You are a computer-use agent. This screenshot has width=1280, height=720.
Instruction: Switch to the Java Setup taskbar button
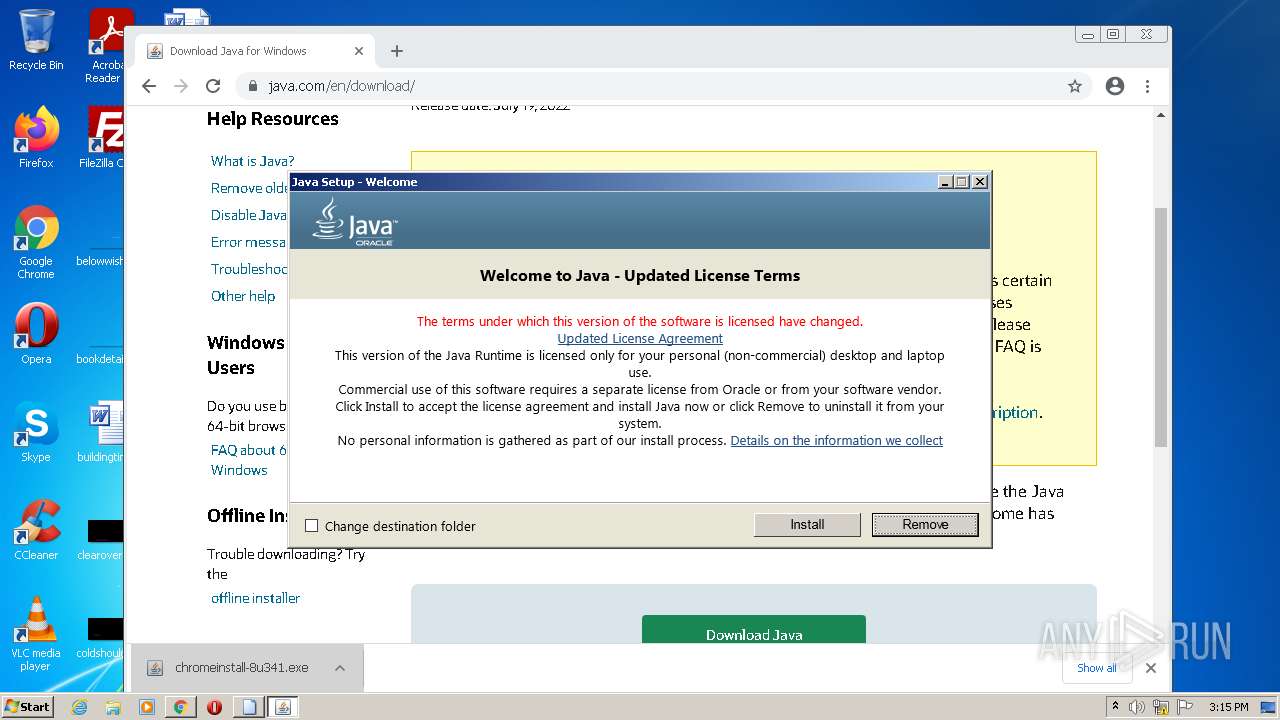[282, 707]
